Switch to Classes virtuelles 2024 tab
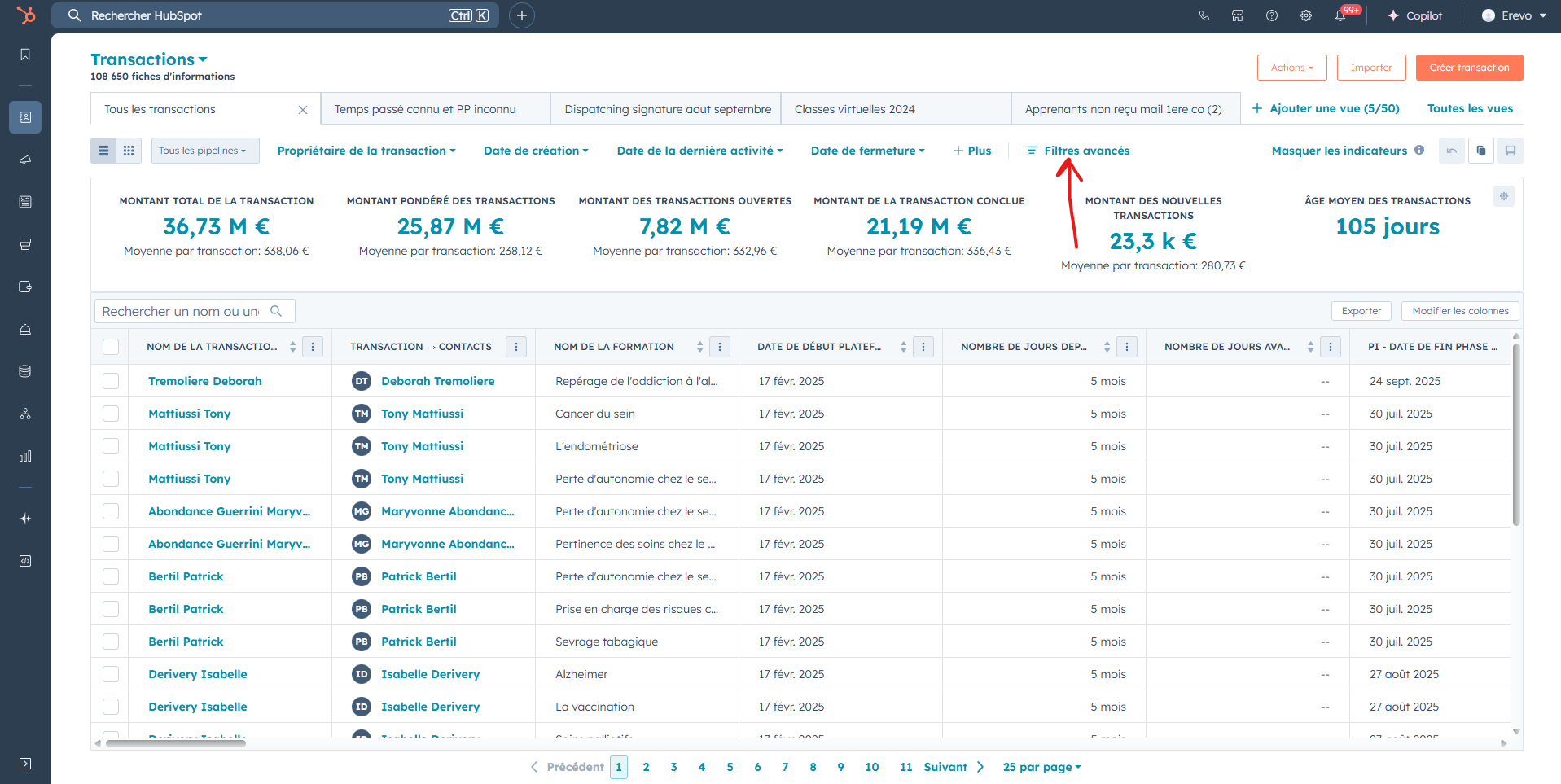Image resolution: width=1561 pixels, height=784 pixels. click(x=855, y=109)
